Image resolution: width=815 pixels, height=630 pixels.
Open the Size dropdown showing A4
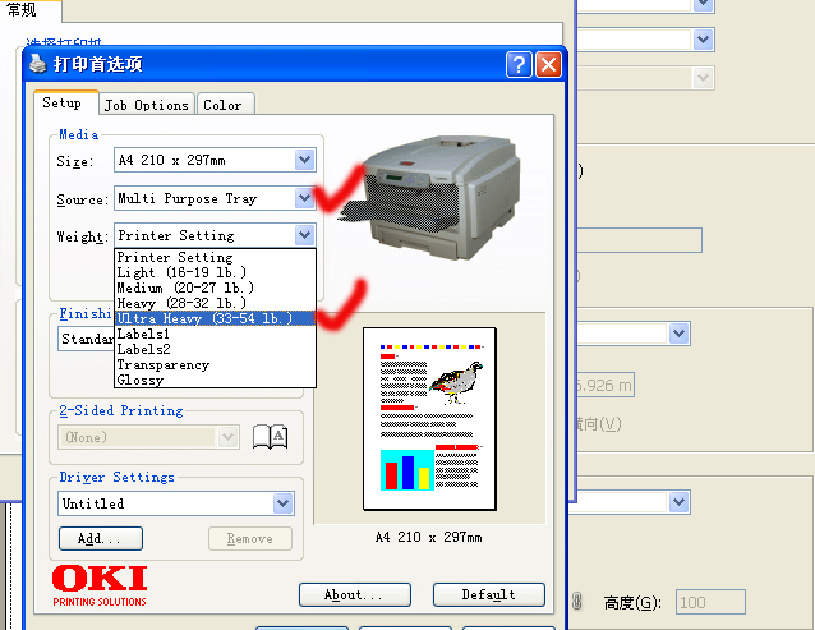pos(305,160)
